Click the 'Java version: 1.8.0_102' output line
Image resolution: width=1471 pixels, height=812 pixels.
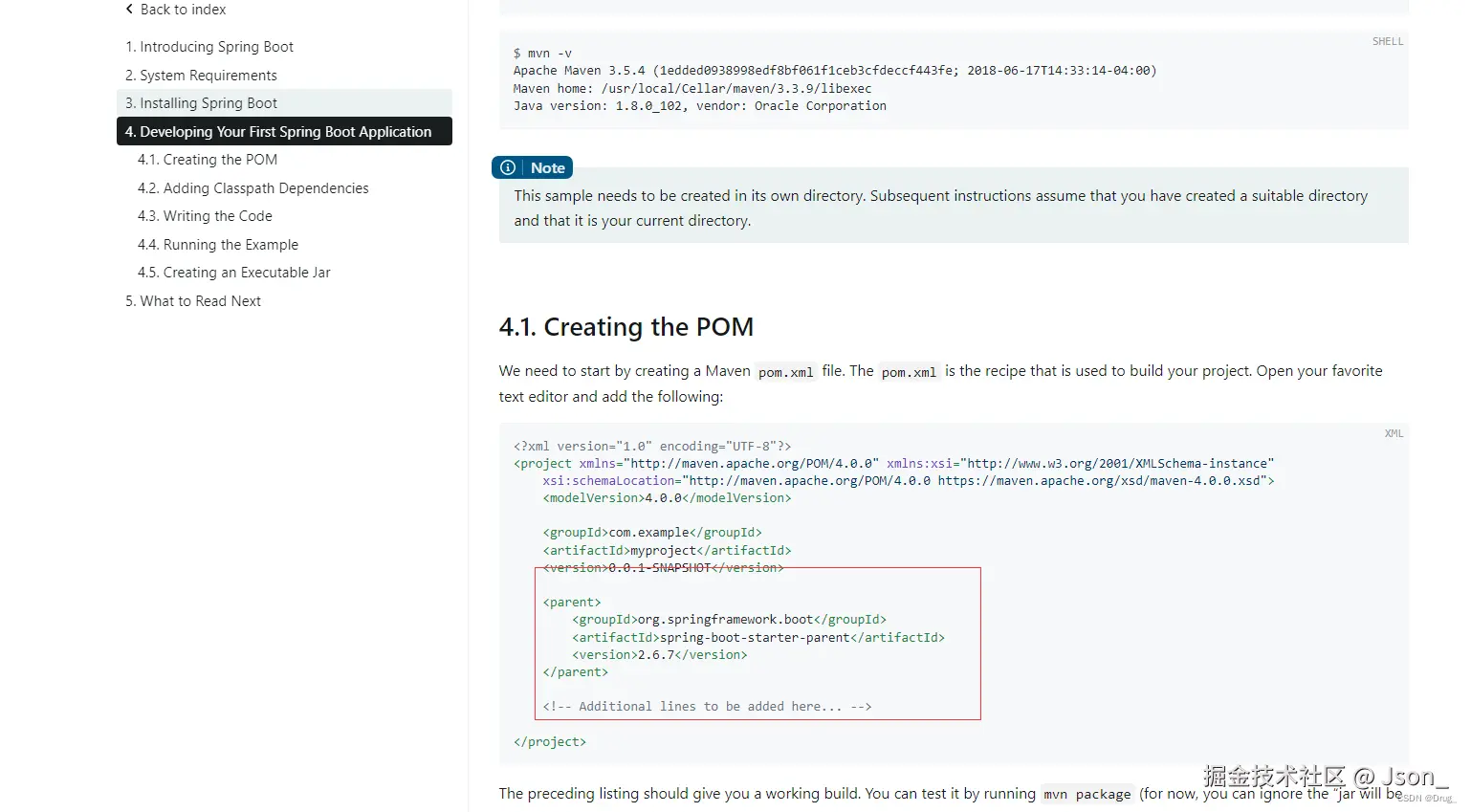pos(700,106)
